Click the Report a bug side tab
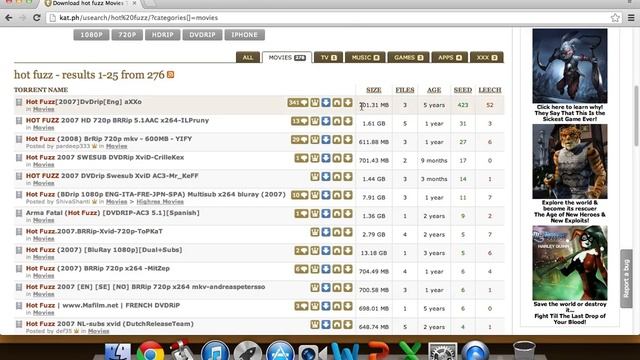 [x=626, y=278]
